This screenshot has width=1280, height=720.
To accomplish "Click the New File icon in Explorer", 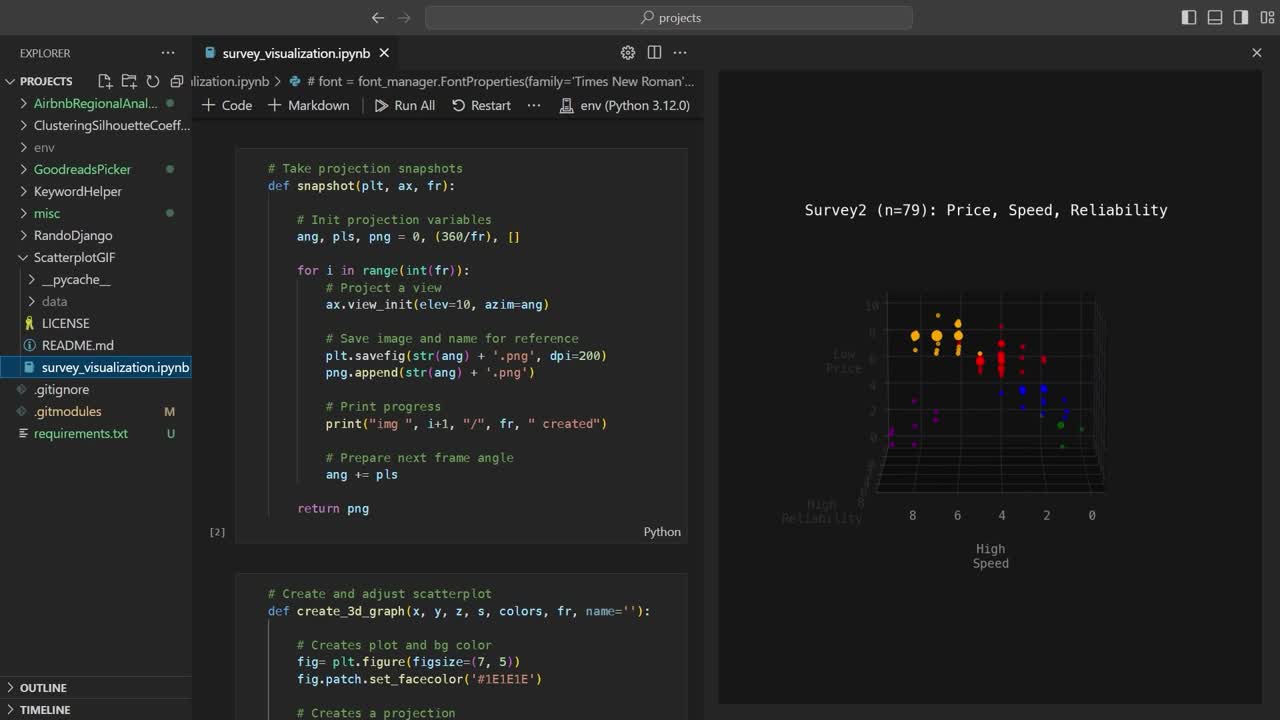I will pos(104,81).
